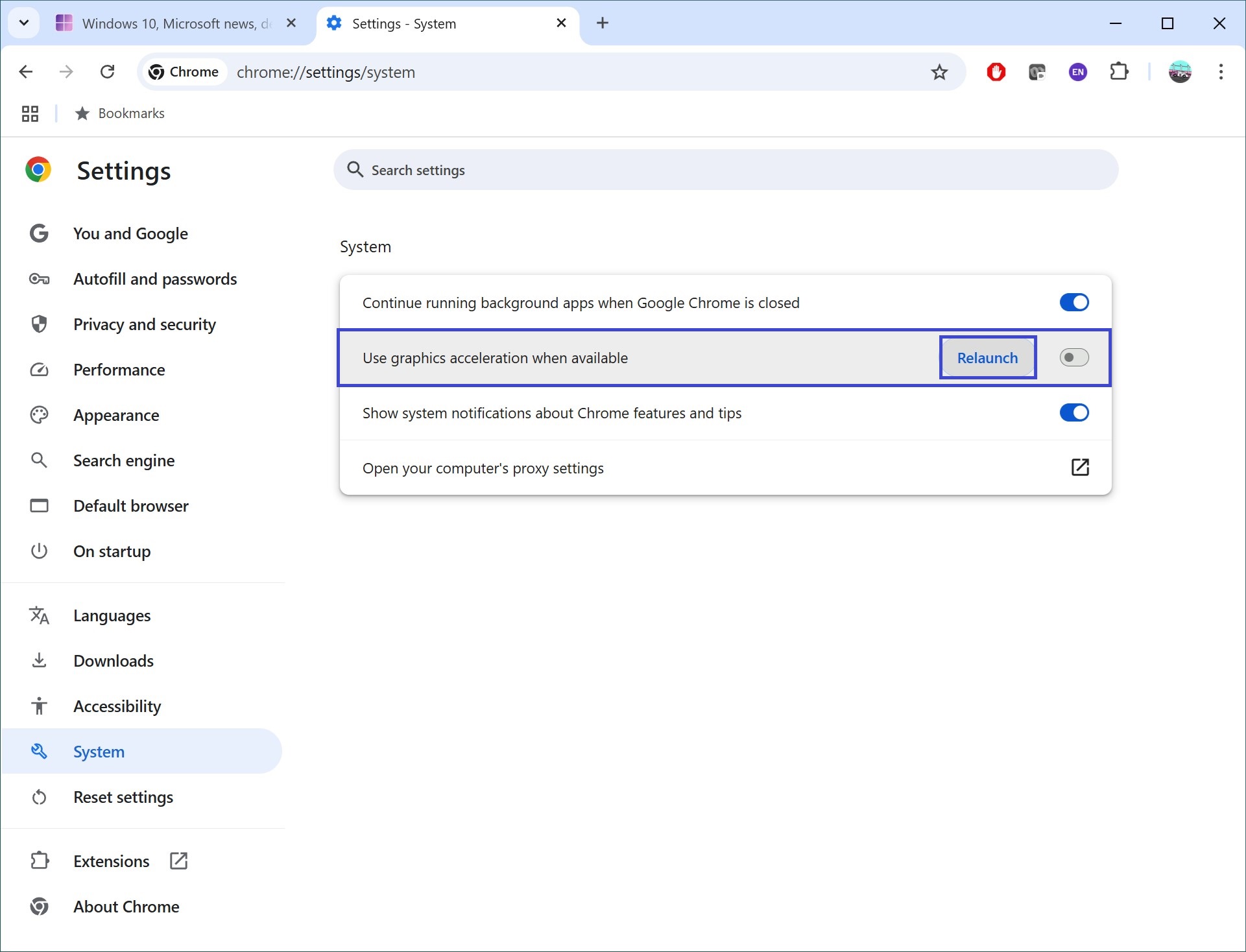The height and width of the screenshot is (952, 1246).
Task: Maximize the Chrome window
Action: [1168, 23]
